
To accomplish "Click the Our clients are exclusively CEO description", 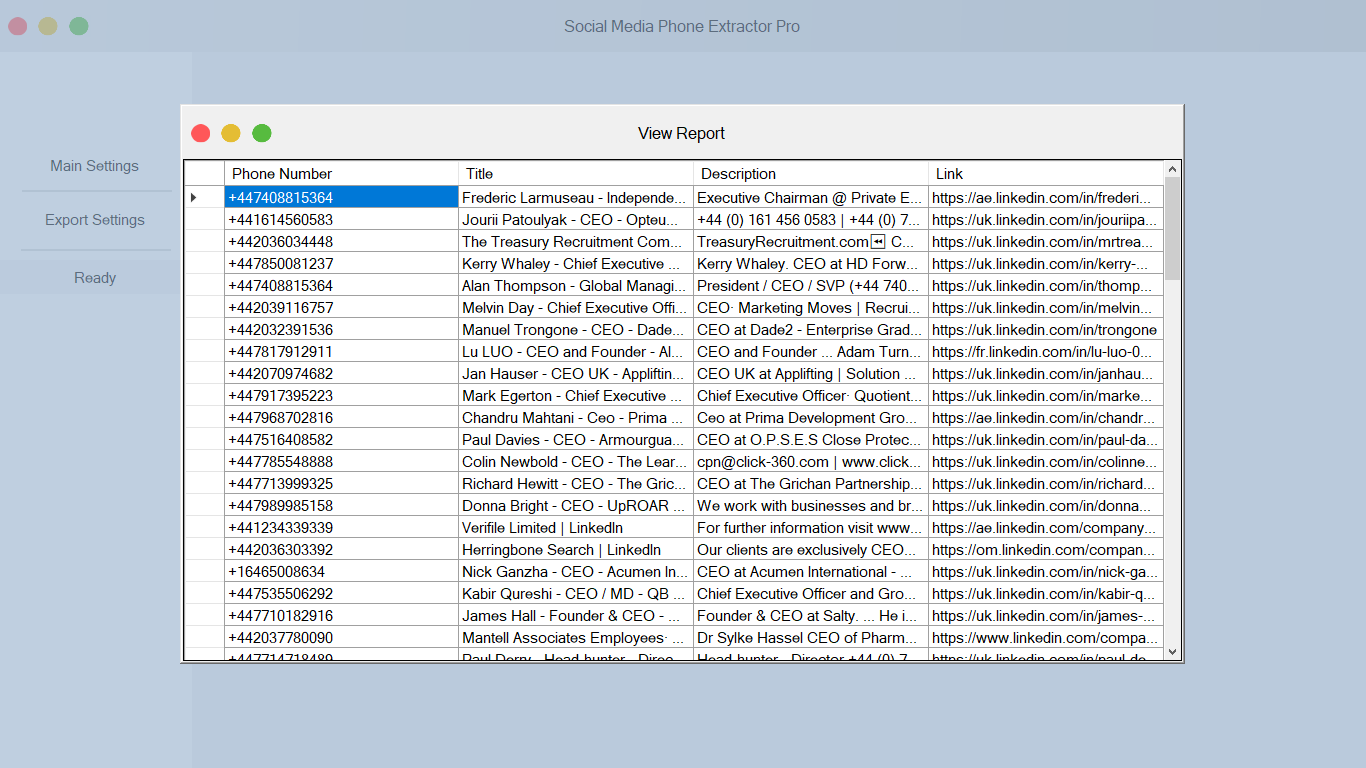I will point(811,550).
